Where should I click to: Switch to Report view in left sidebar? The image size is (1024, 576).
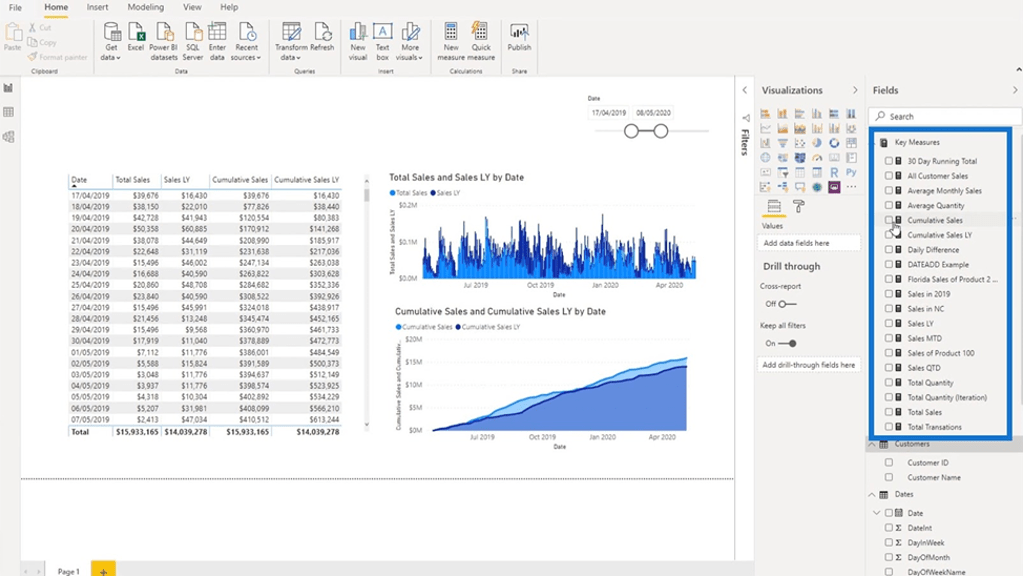click(x=8, y=88)
